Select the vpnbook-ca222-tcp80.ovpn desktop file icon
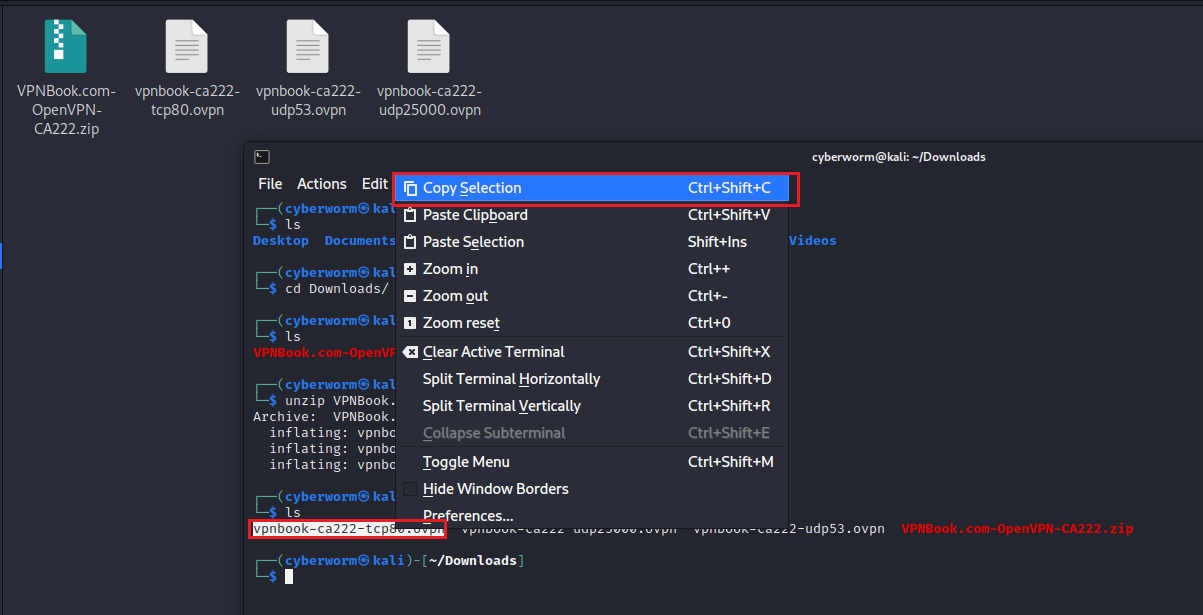This screenshot has height=615, width=1203. coord(187,47)
